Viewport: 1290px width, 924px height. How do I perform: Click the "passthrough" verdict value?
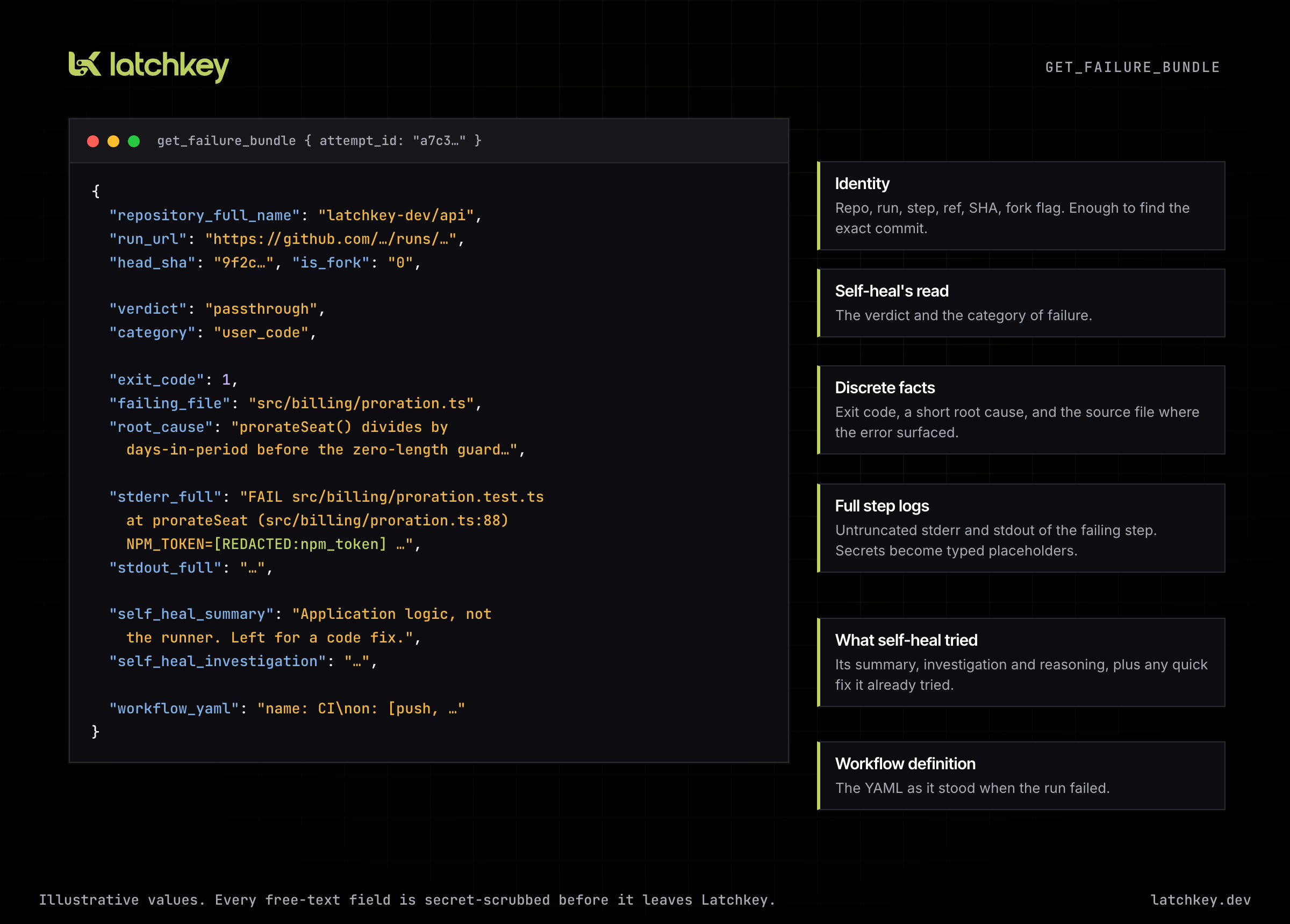click(261, 309)
